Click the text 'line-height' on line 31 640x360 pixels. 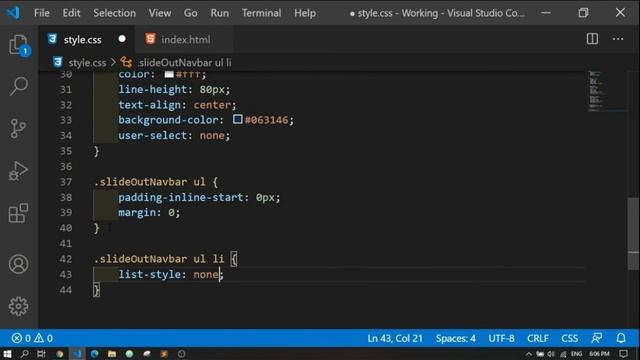153,89
